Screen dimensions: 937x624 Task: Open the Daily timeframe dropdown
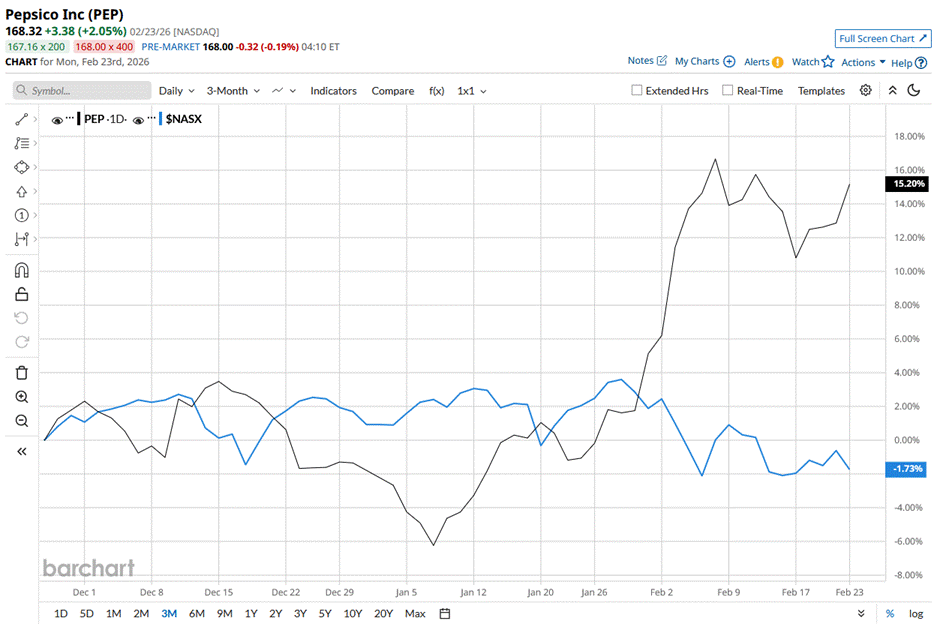(x=176, y=90)
